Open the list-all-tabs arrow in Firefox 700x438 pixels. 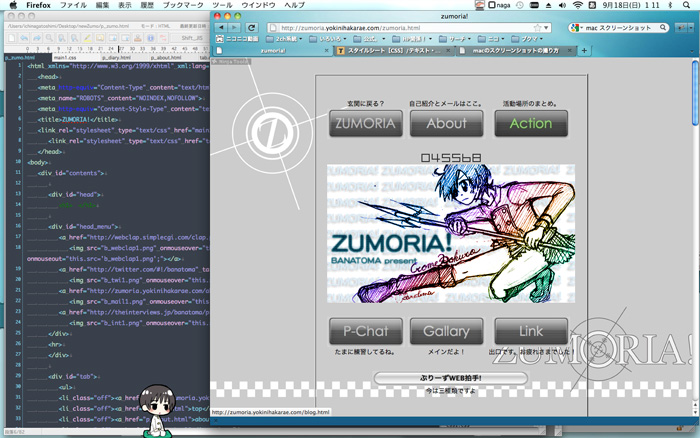click(x=692, y=51)
